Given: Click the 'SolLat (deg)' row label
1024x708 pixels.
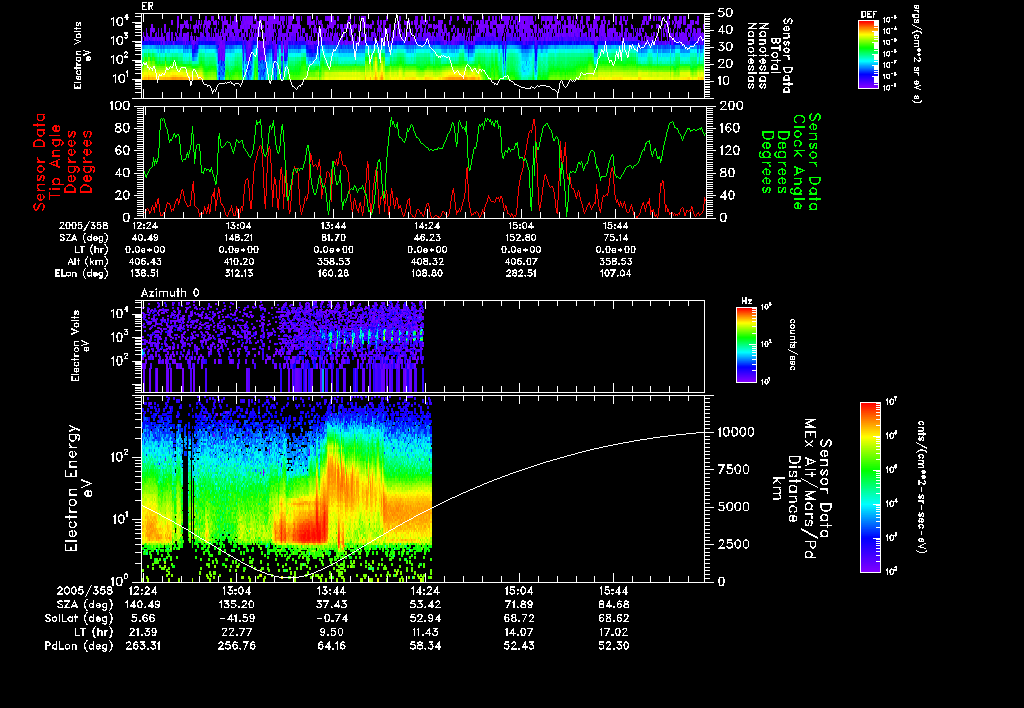Looking at the screenshot, I should (x=78, y=619).
